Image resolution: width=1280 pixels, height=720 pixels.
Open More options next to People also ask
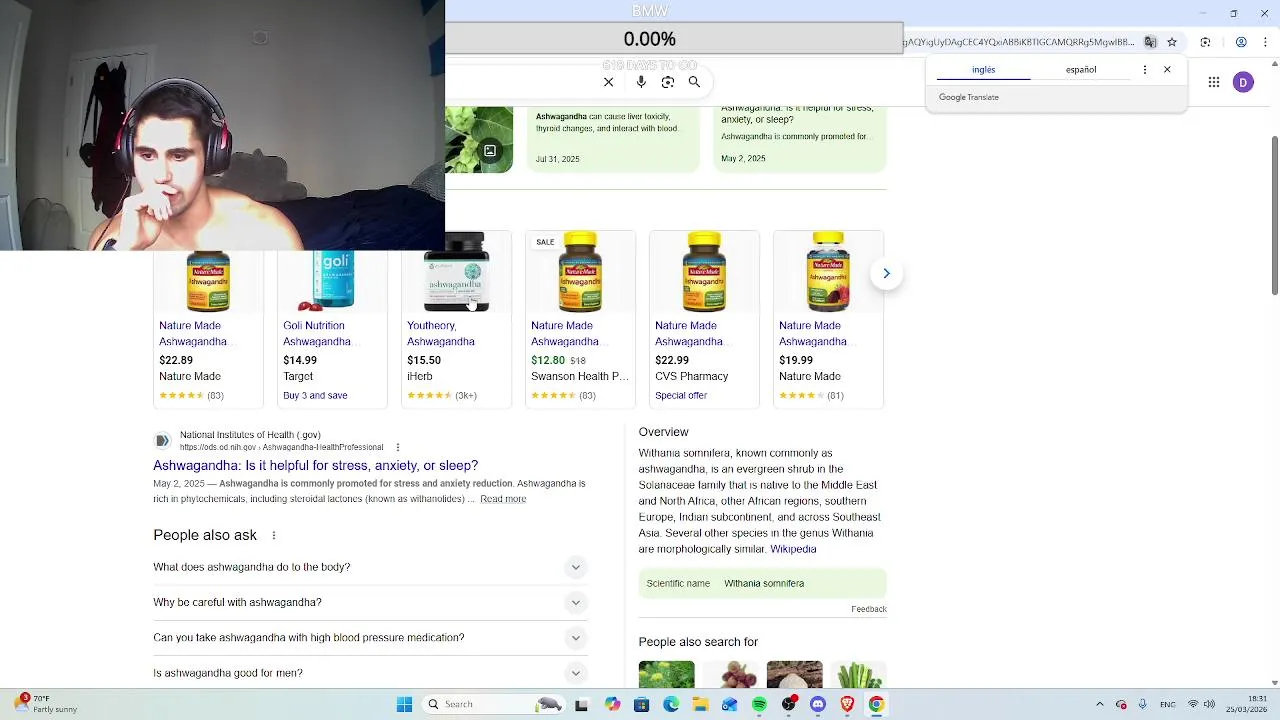pyautogui.click(x=273, y=535)
